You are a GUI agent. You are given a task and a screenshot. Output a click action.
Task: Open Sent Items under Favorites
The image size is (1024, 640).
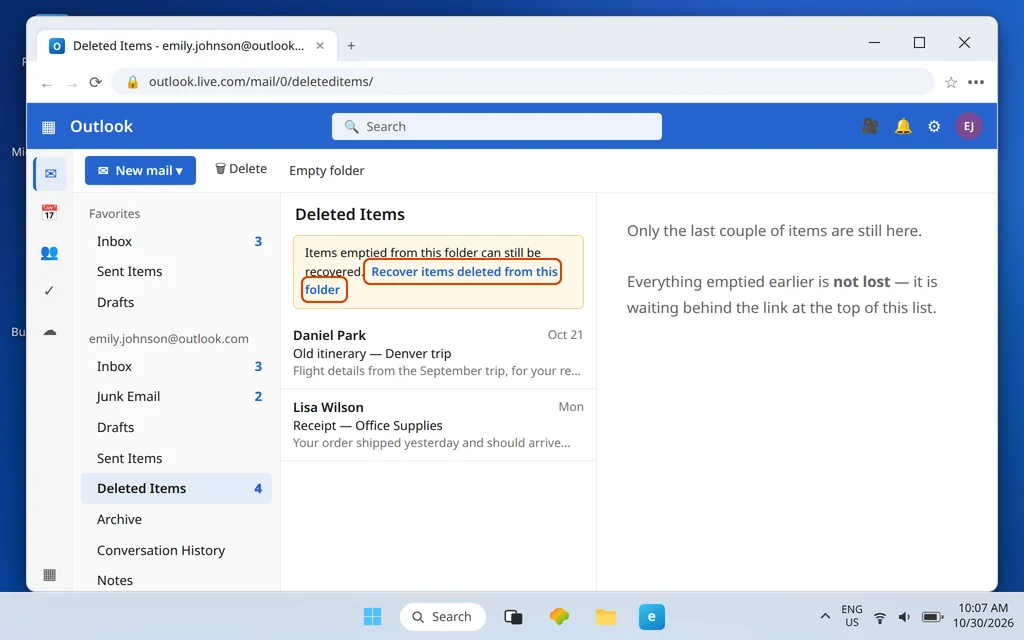176,272
